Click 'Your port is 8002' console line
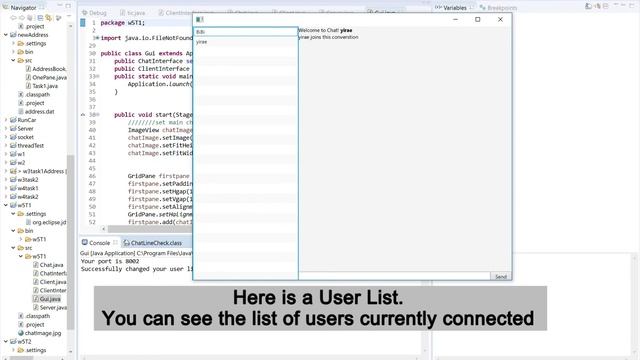The height and width of the screenshot is (360, 640). (110, 261)
